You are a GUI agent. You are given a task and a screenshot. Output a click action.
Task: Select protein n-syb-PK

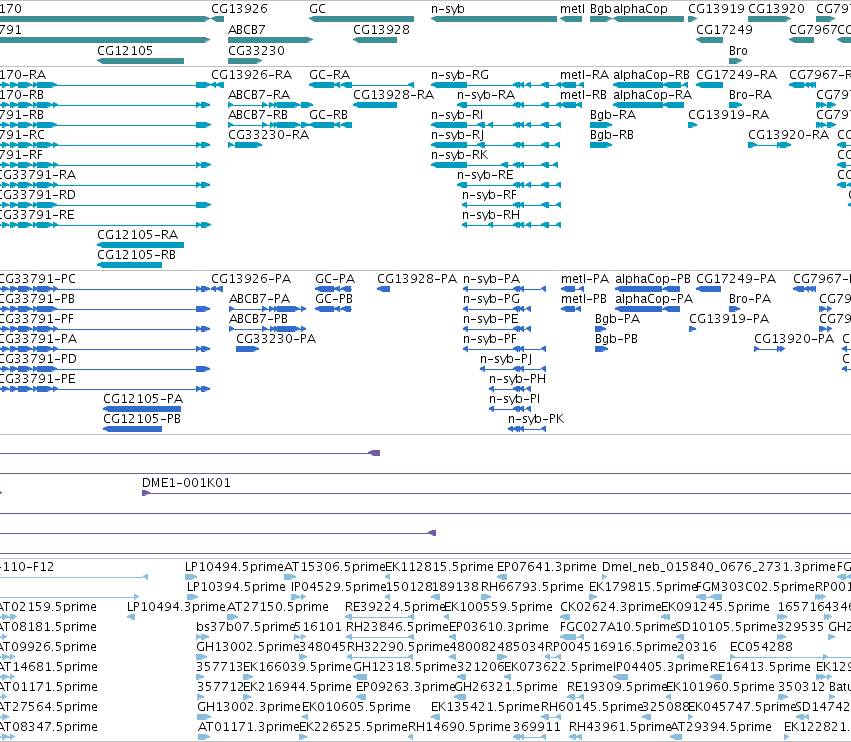(536, 419)
